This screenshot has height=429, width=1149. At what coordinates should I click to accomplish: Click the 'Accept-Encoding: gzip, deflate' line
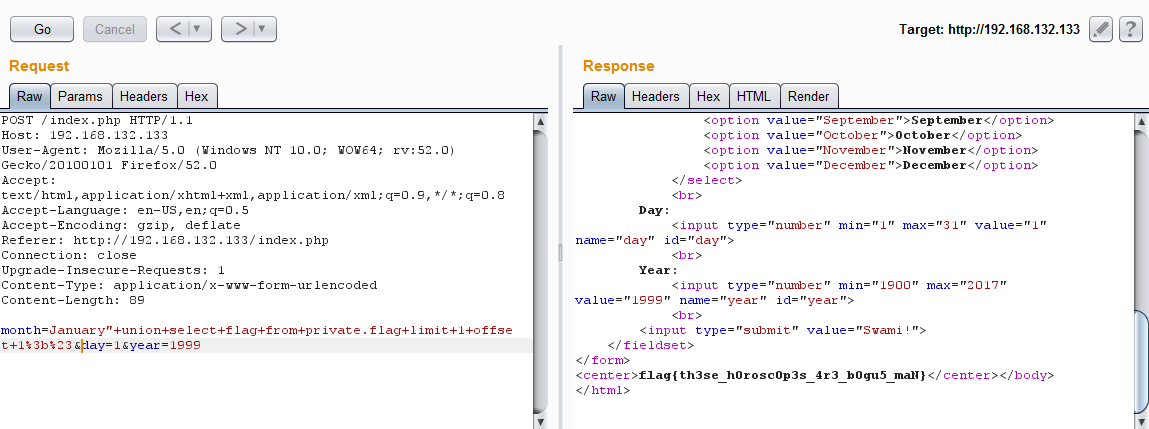click(x=121, y=225)
